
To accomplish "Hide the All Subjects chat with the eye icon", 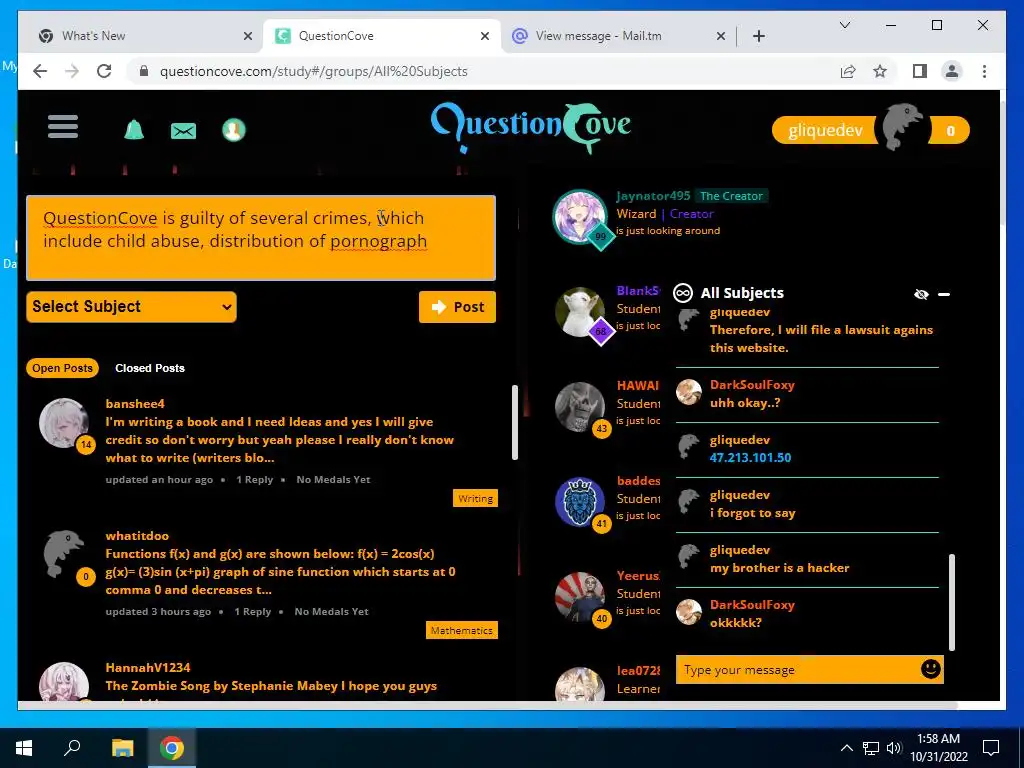I will pos(921,295).
